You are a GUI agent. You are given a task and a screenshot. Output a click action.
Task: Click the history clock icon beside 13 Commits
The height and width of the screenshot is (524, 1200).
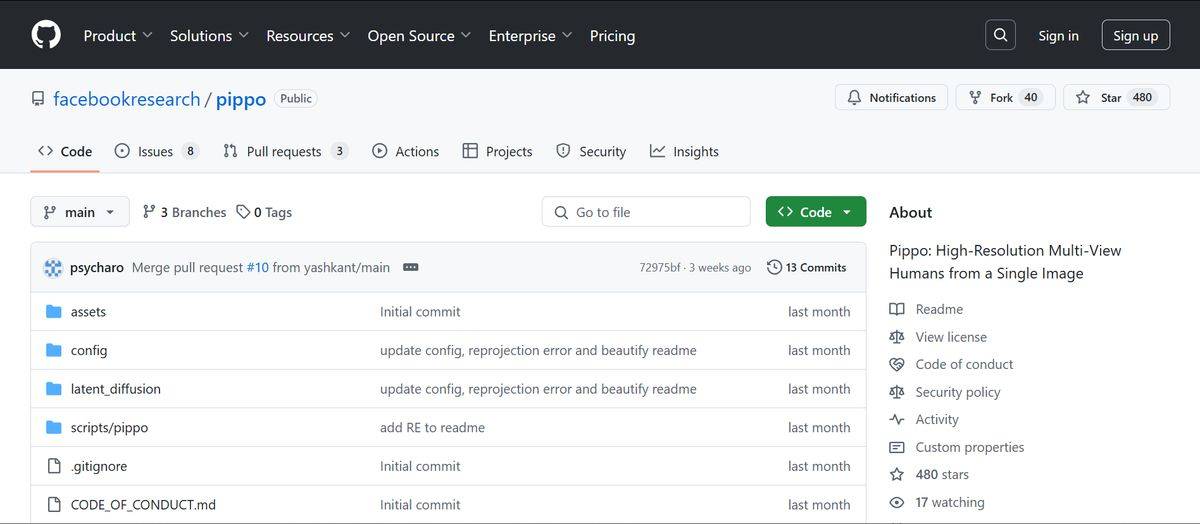[774, 267]
